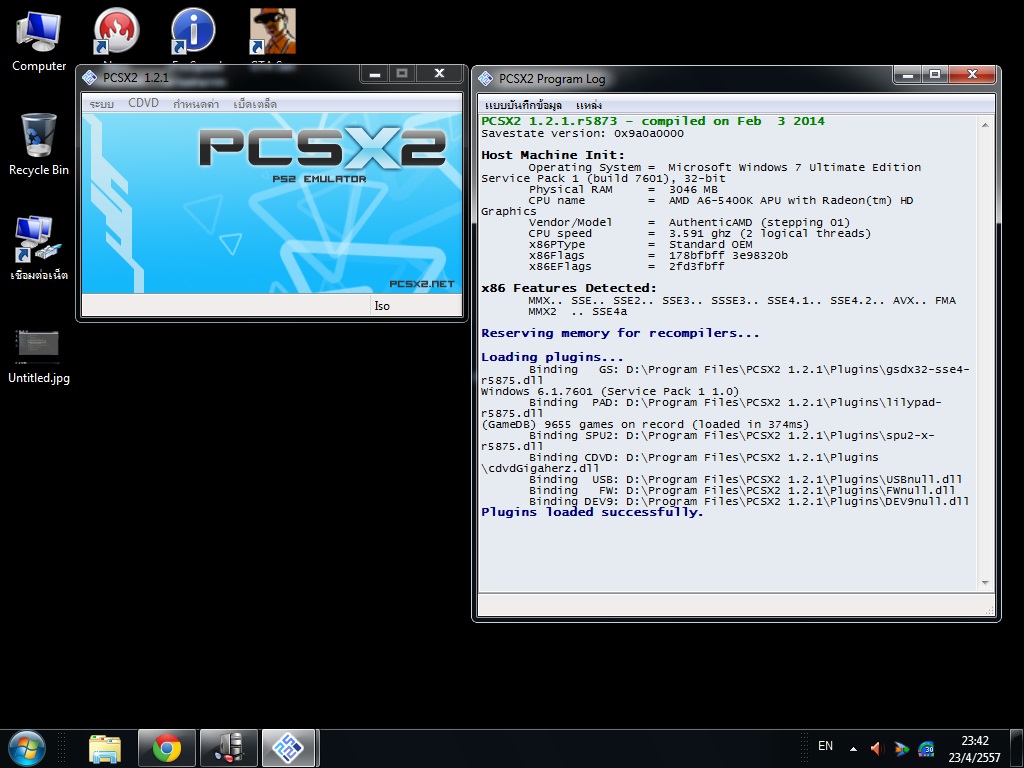Image resolution: width=1024 pixels, height=768 pixels.
Task: Click scroll up arrow in Program Log
Action: coord(985,125)
